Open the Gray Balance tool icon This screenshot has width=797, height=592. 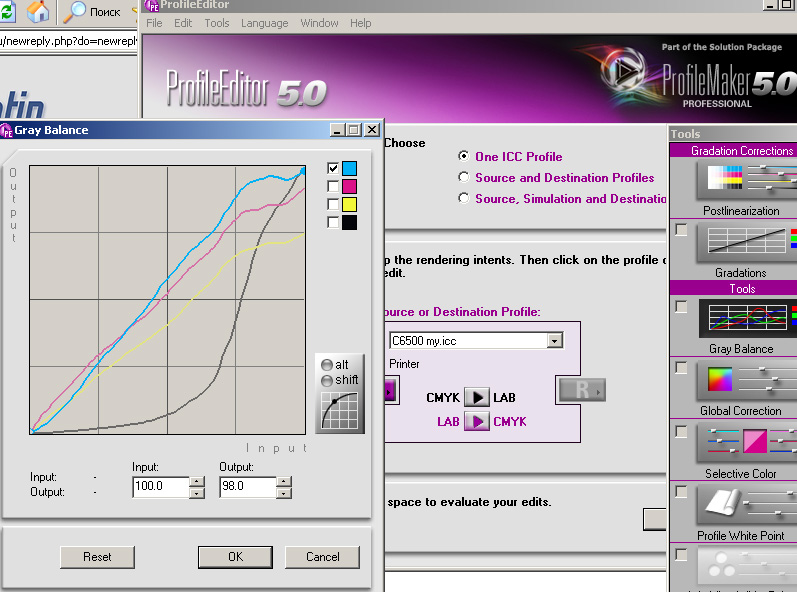pyautogui.click(x=746, y=319)
